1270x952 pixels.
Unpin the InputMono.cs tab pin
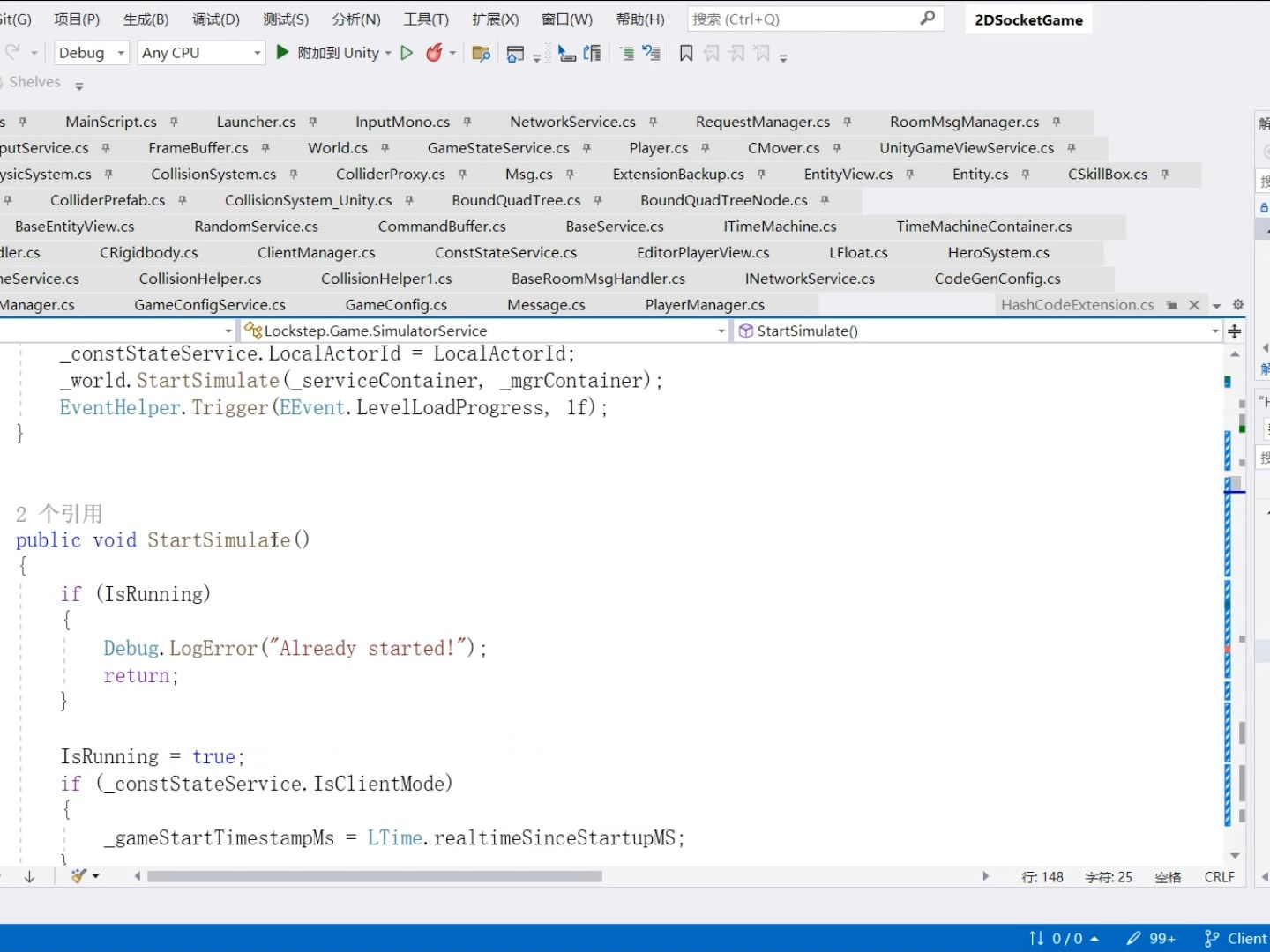coord(467,123)
